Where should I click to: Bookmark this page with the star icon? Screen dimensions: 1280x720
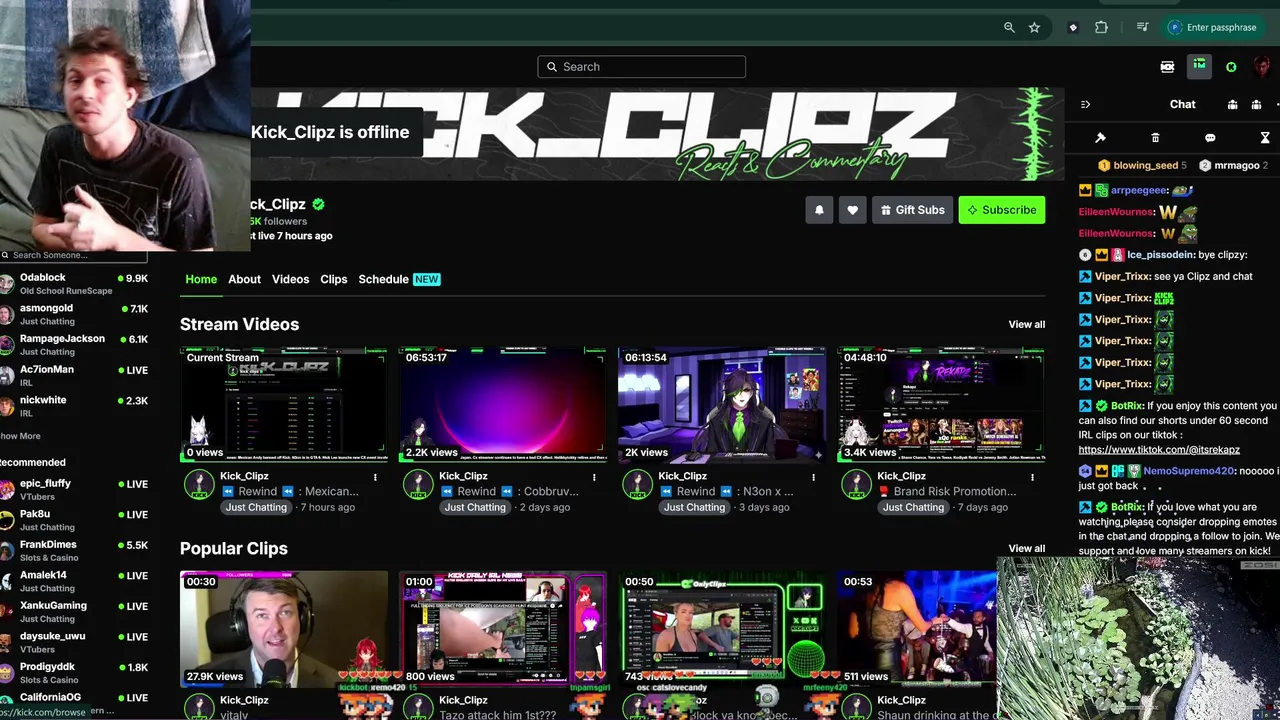pos(1034,28)
